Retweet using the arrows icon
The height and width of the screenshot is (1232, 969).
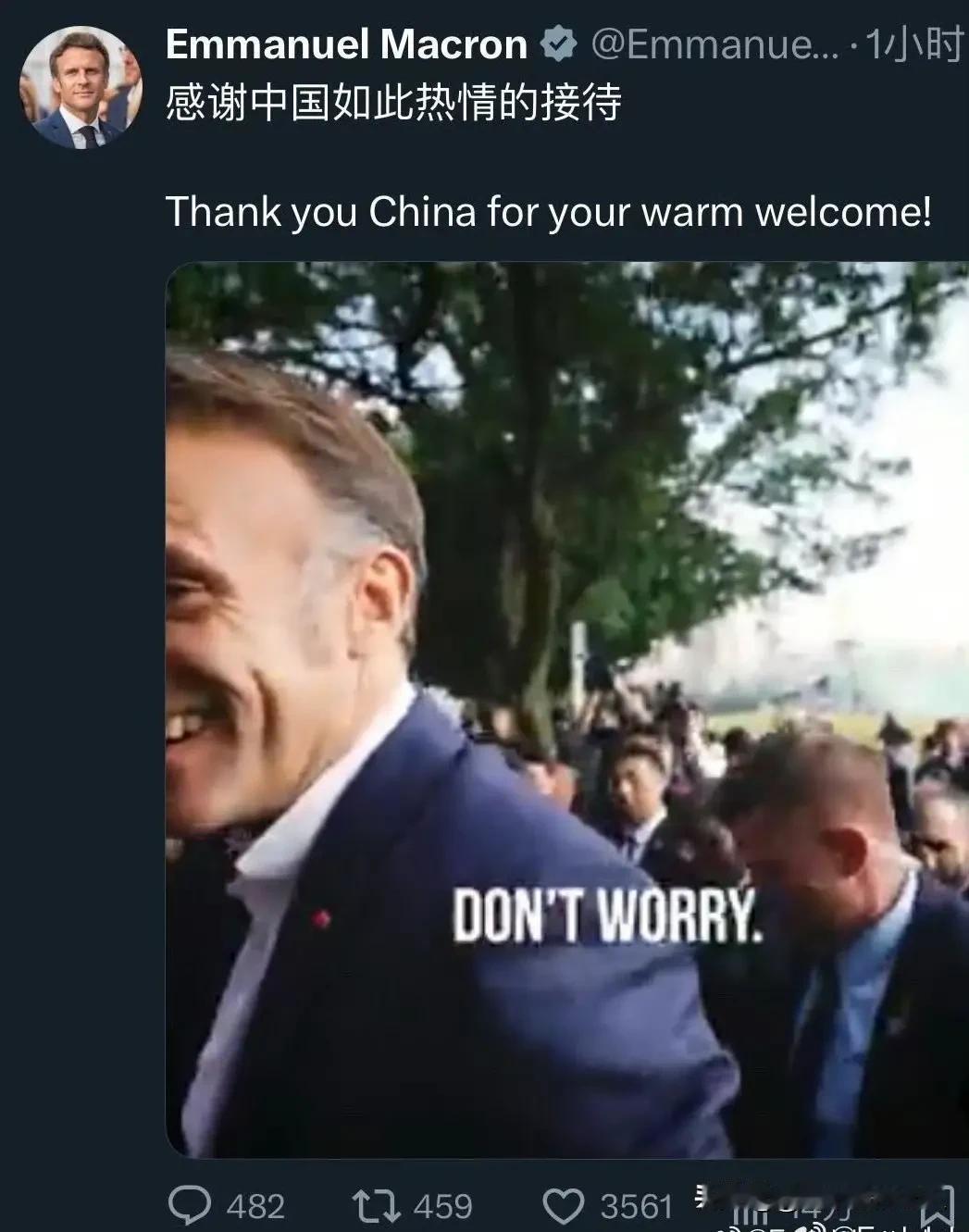(x=378, y=1205)
